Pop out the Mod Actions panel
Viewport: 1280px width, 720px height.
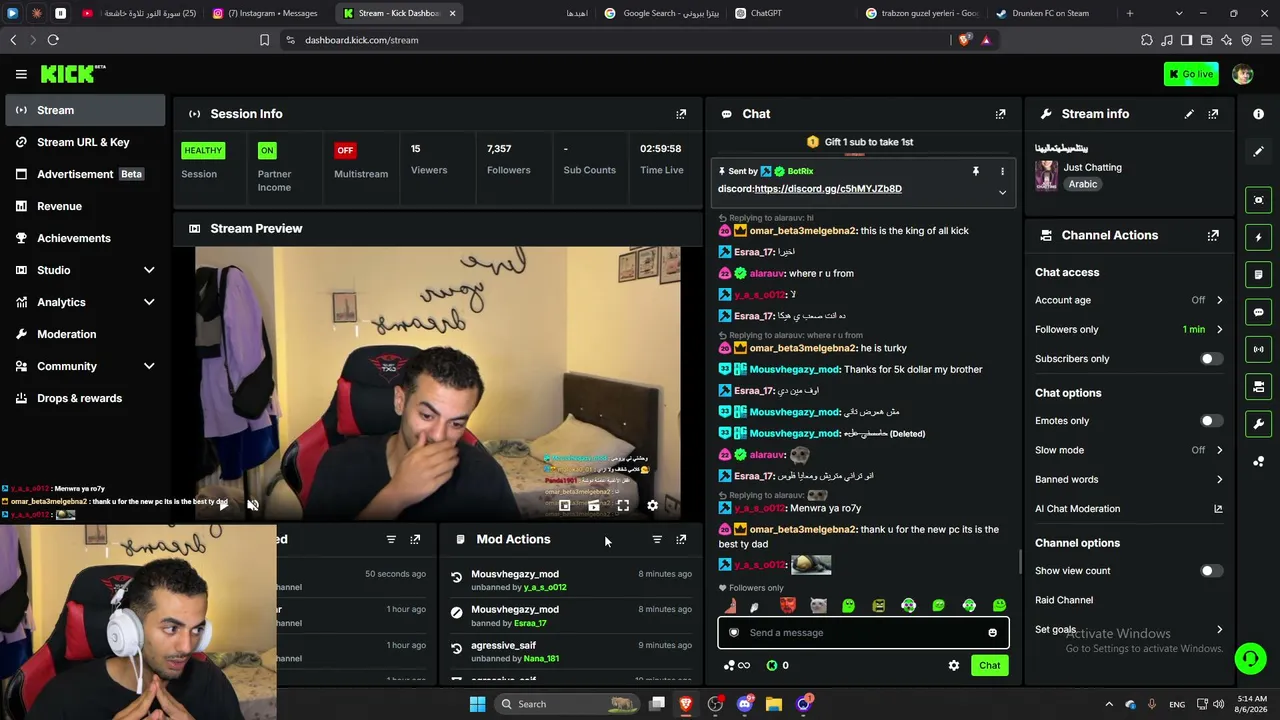click(681, 539)
